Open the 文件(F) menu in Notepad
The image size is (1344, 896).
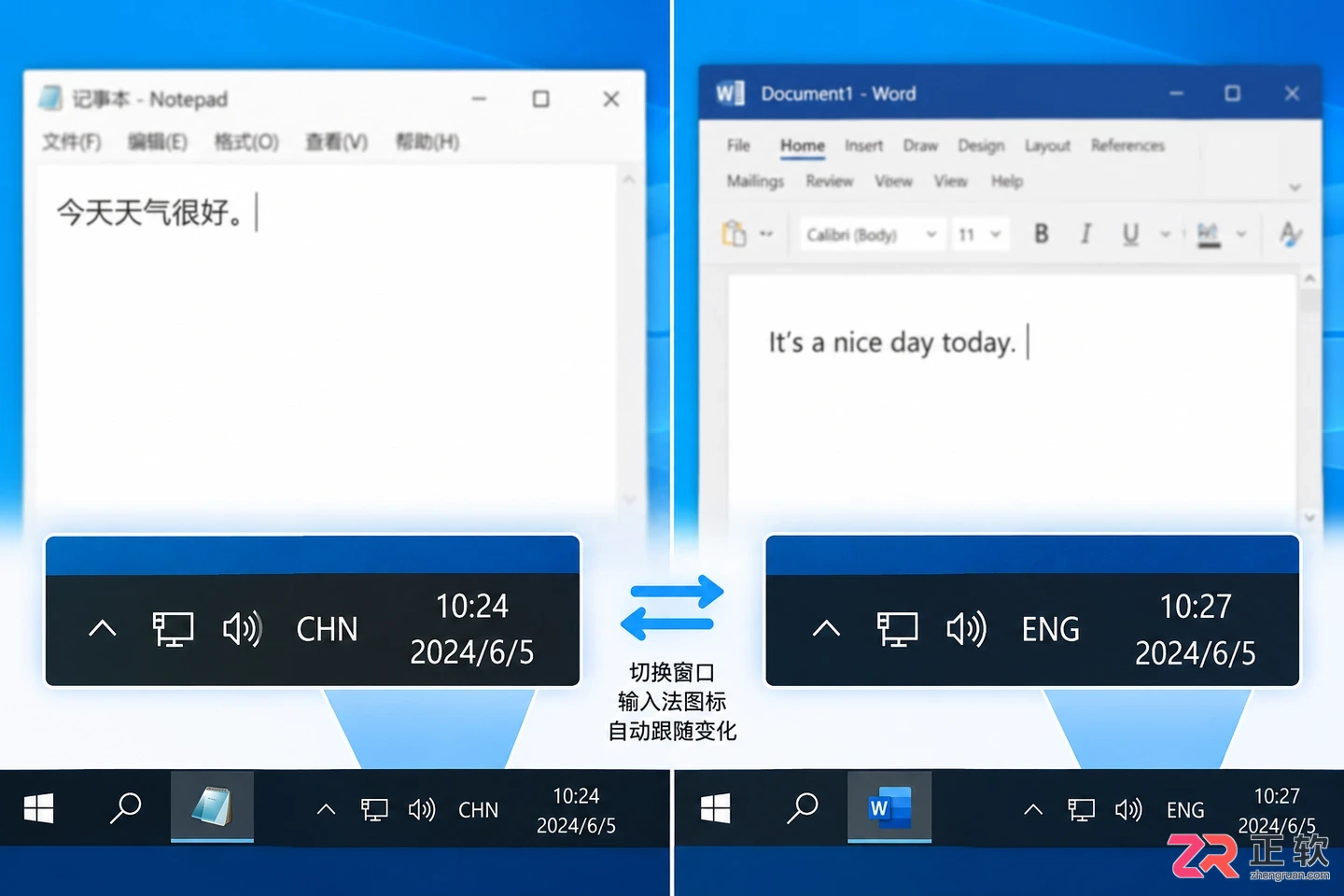point(72,142)
